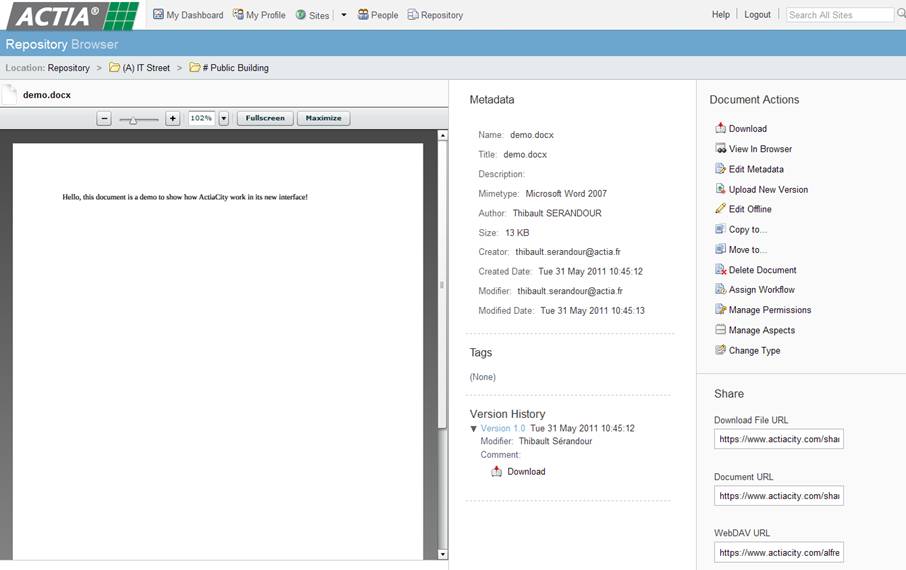The height and width of the screenshot is (570, 906).
Task: Click the zoom in plus button
Action: point(172,118)
